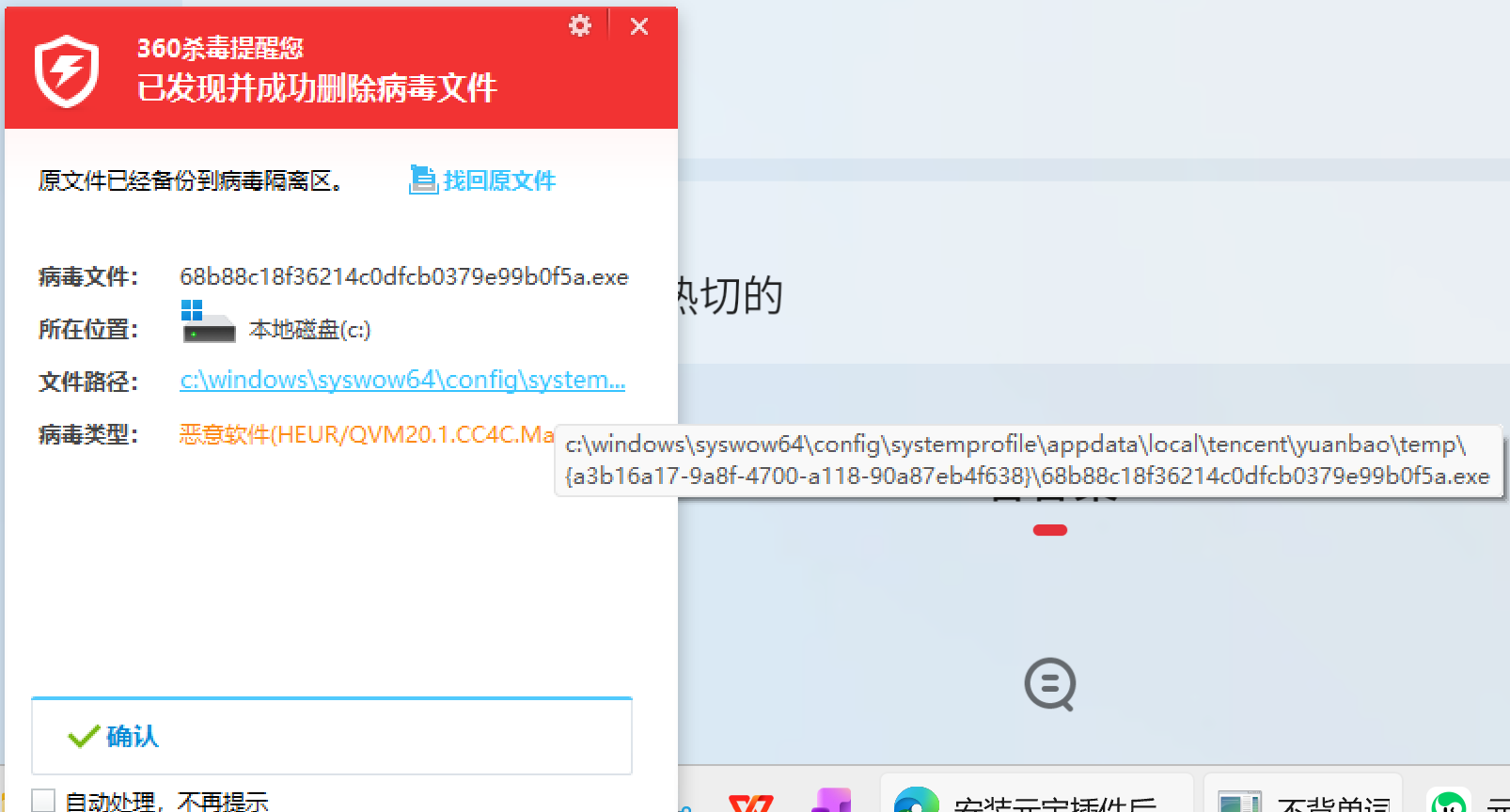Open the c:\windows\syswow64 file path link
The image size is (1510, 812).
[402, 380]
